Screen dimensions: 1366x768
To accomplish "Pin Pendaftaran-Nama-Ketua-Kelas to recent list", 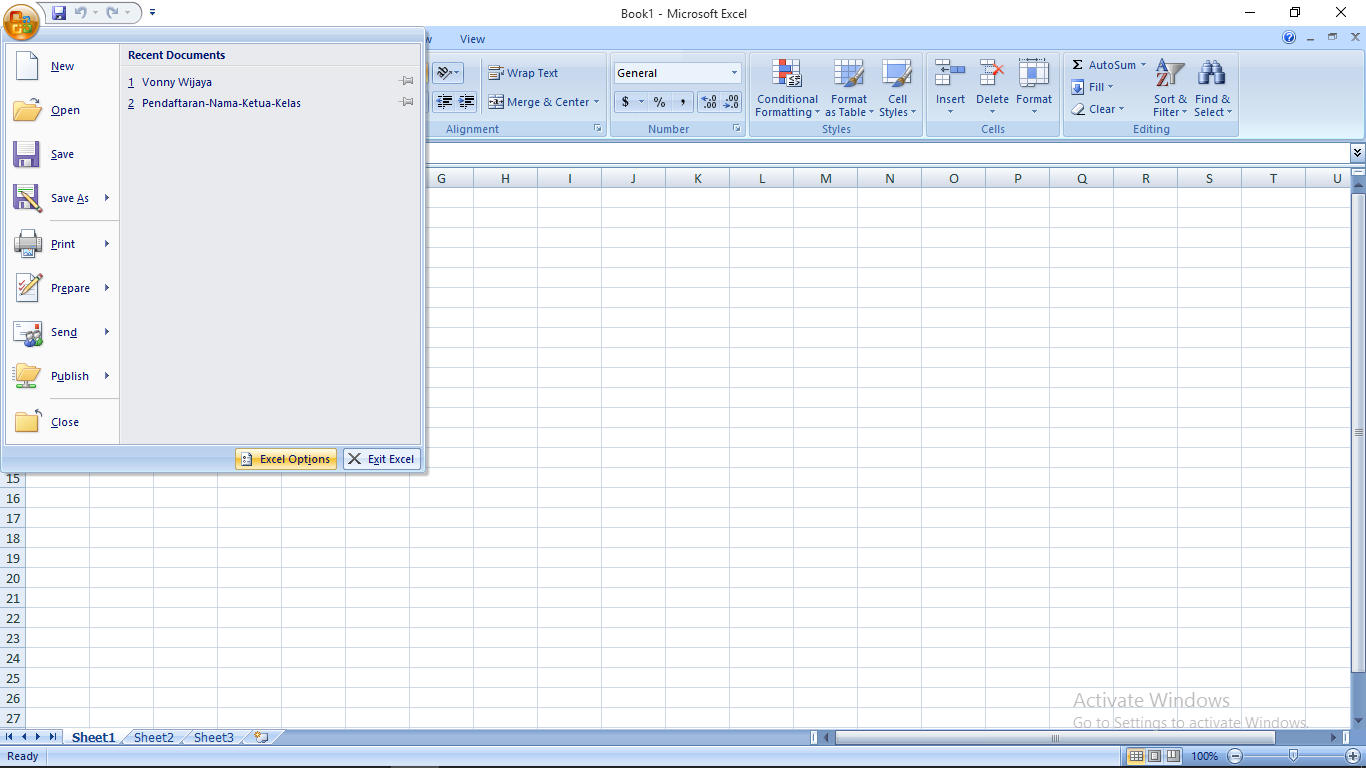I will [x=407, y=103].
